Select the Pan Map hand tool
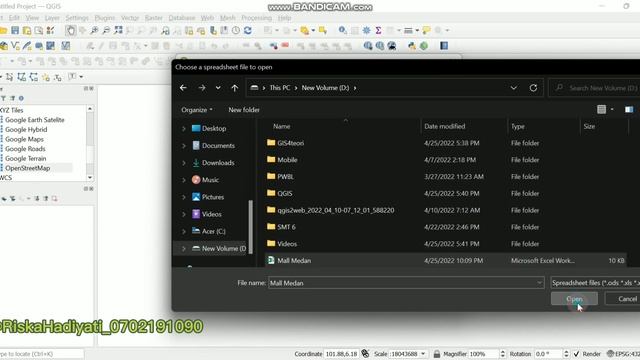The image size is (640, 360). point(70,30)
